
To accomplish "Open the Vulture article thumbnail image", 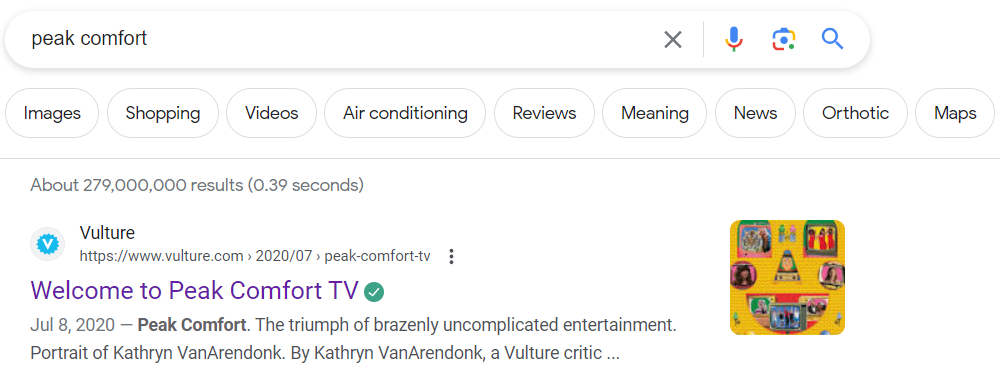I will pos(787,277).
